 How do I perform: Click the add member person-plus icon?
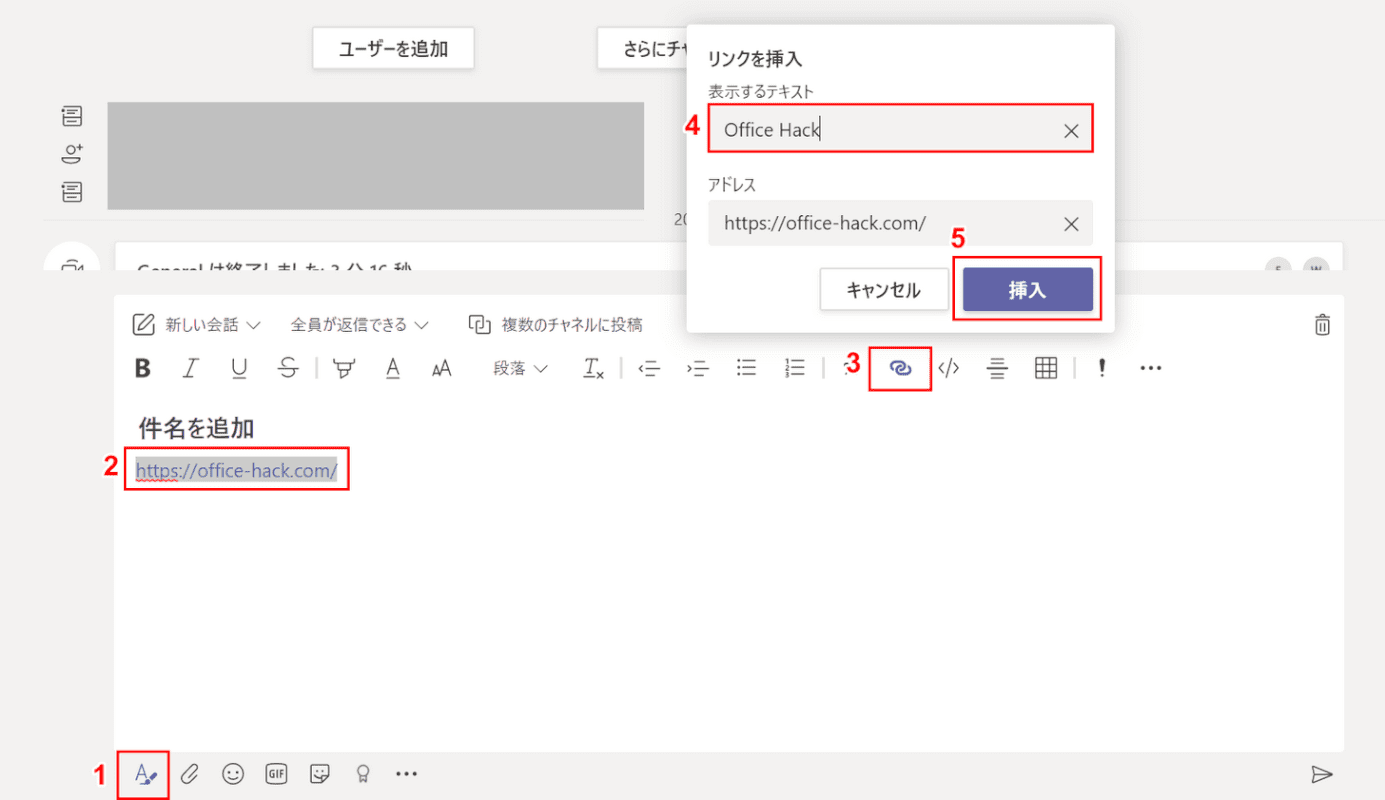coord(72,153)
